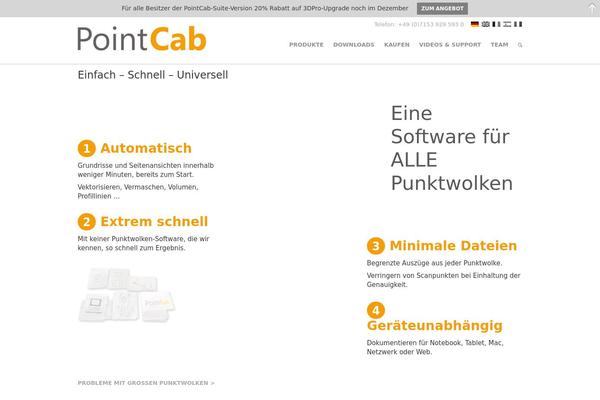The image size is (600, 400).
Task: Click the Extrem schnell heading
Action: tap(154, 222)
